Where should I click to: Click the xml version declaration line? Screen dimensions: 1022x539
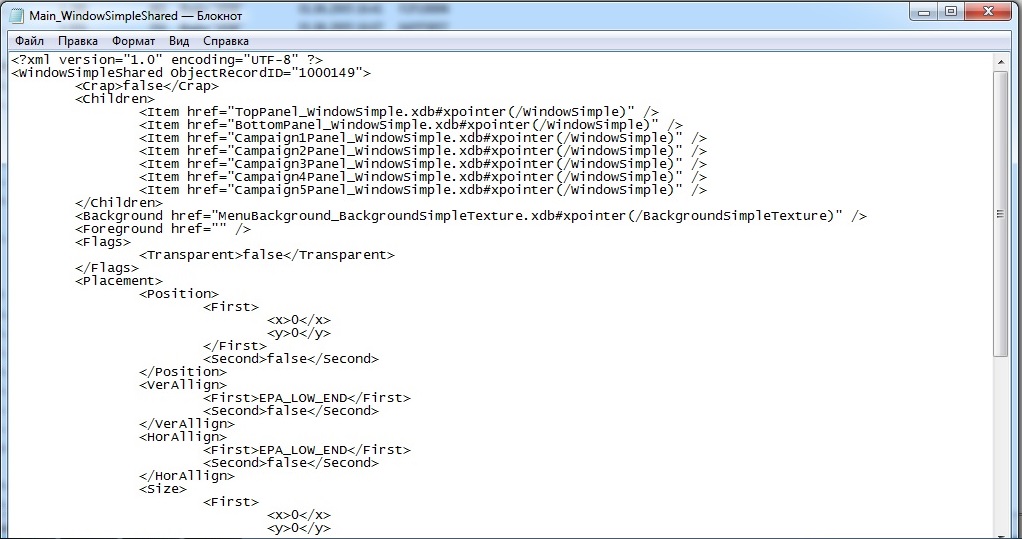pos(167,60)
